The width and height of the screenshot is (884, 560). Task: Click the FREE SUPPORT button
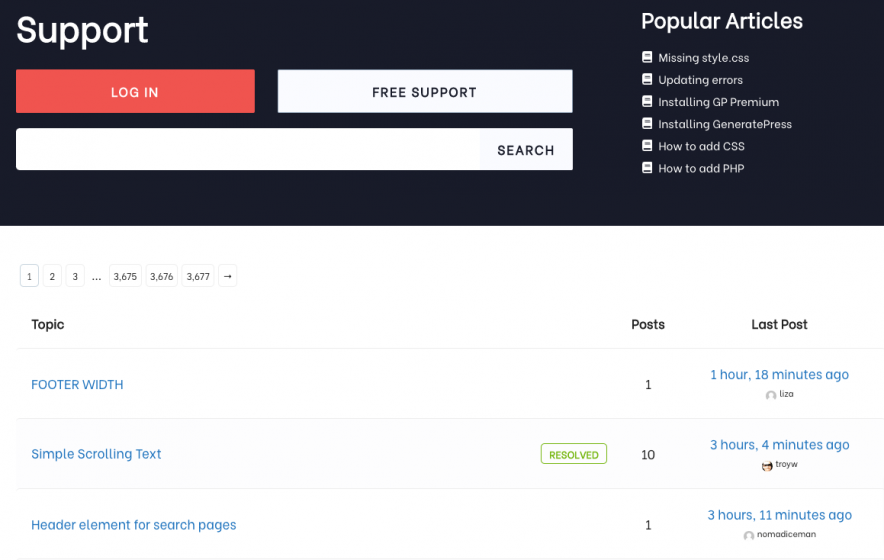point(424,92)
